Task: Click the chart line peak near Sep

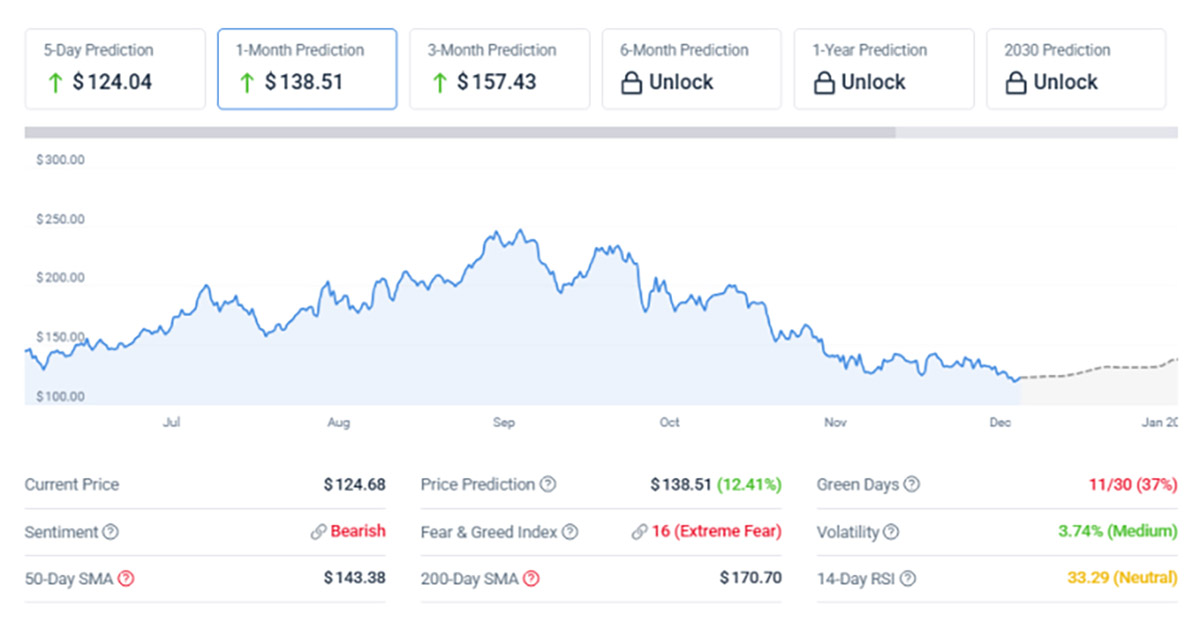Action: pyautogui.click(x=519, y=232)
